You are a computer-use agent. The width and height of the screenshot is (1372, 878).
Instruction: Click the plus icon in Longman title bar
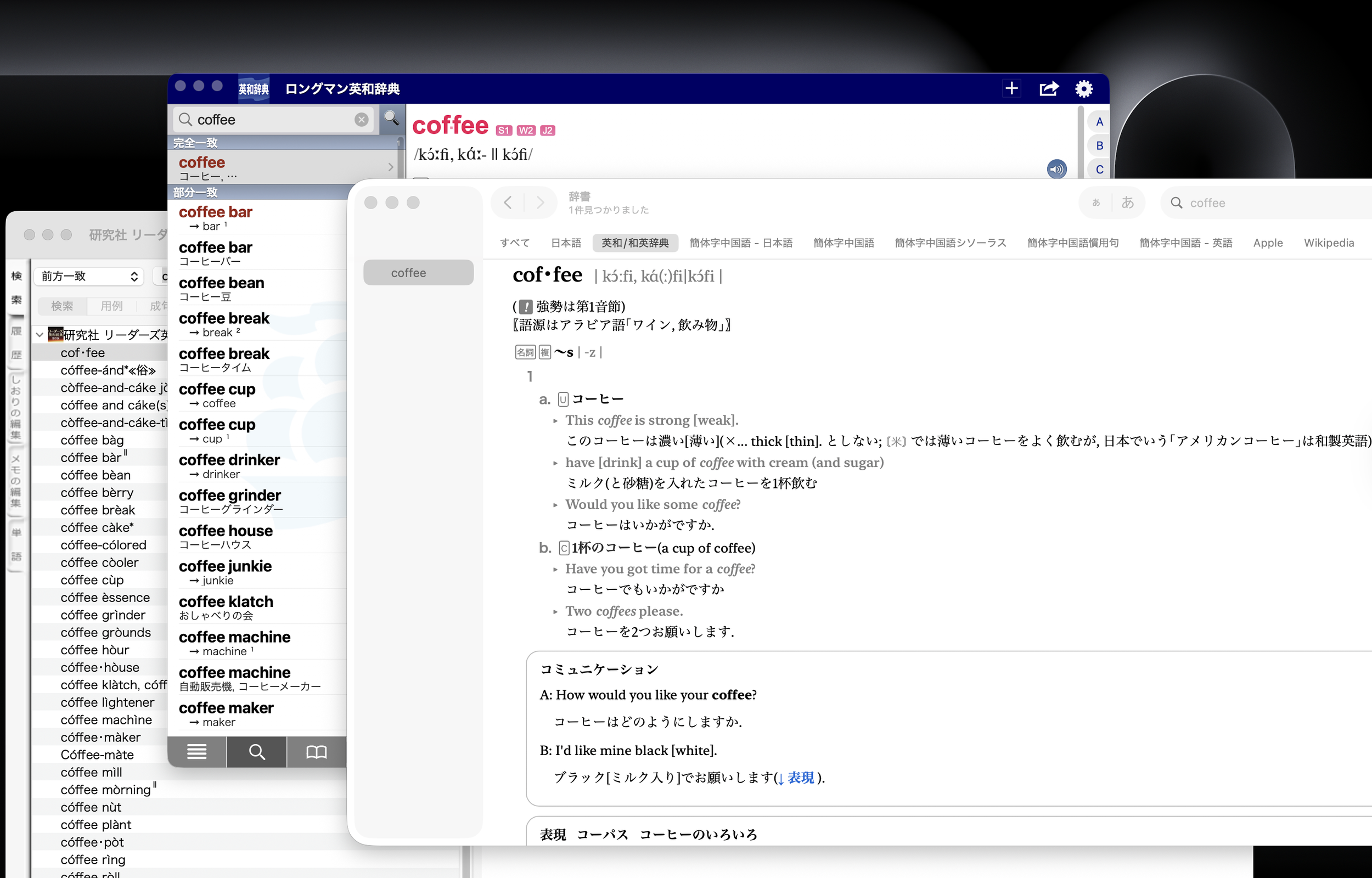[1011, 88]
